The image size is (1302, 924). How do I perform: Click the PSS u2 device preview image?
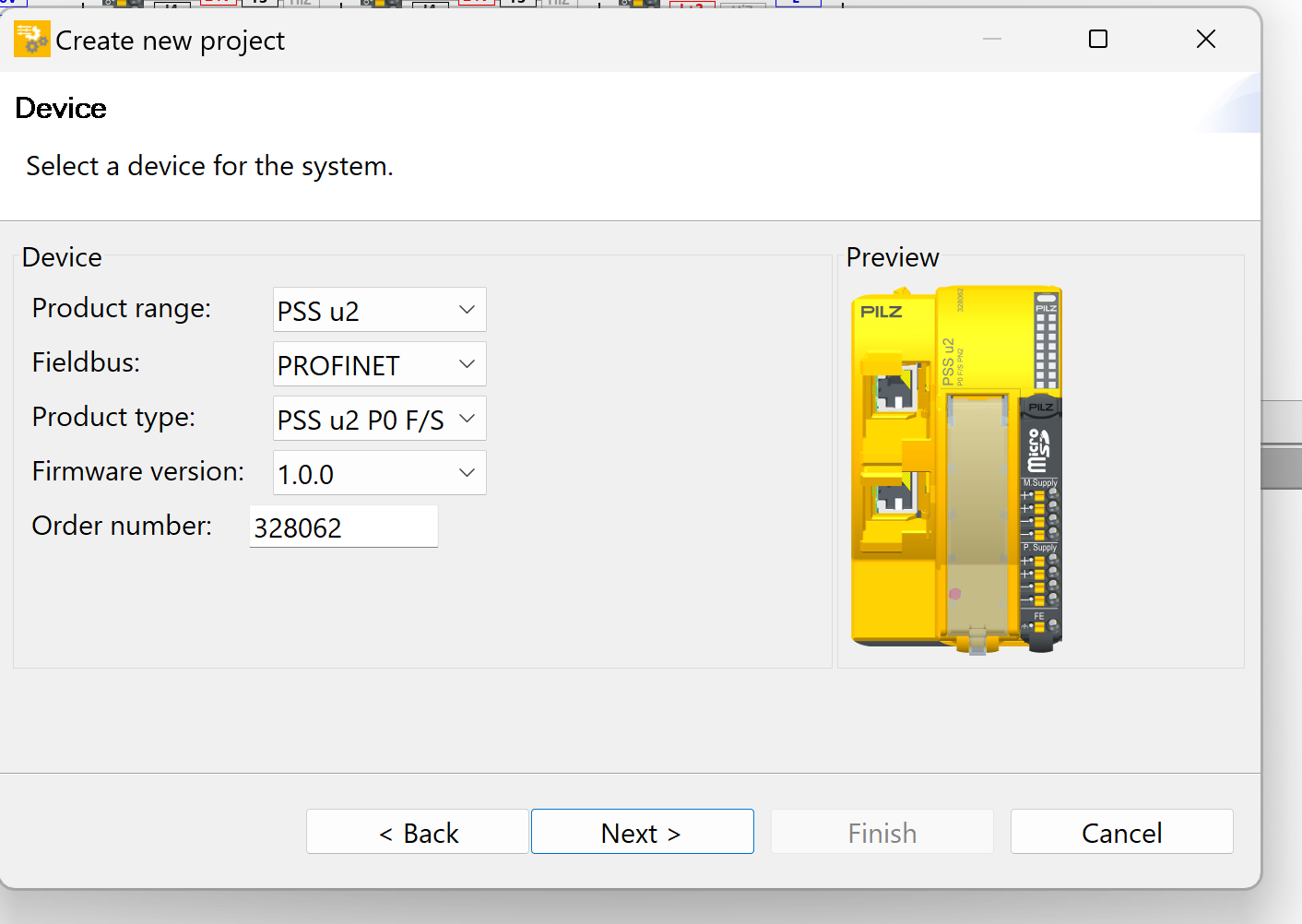(956, 469)
